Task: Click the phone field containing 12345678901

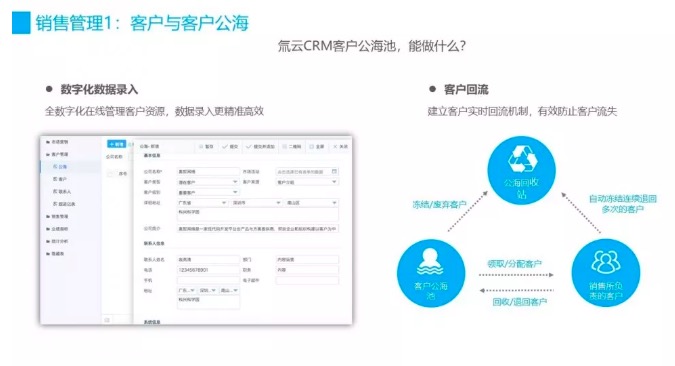Action: tap(208, 270)
